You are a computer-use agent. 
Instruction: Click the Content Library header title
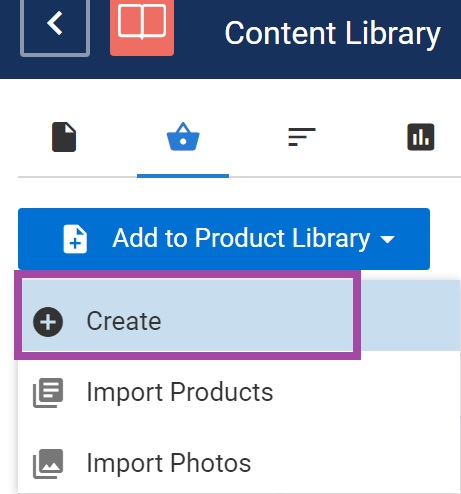pyautogui.click(x=333, y=34)
